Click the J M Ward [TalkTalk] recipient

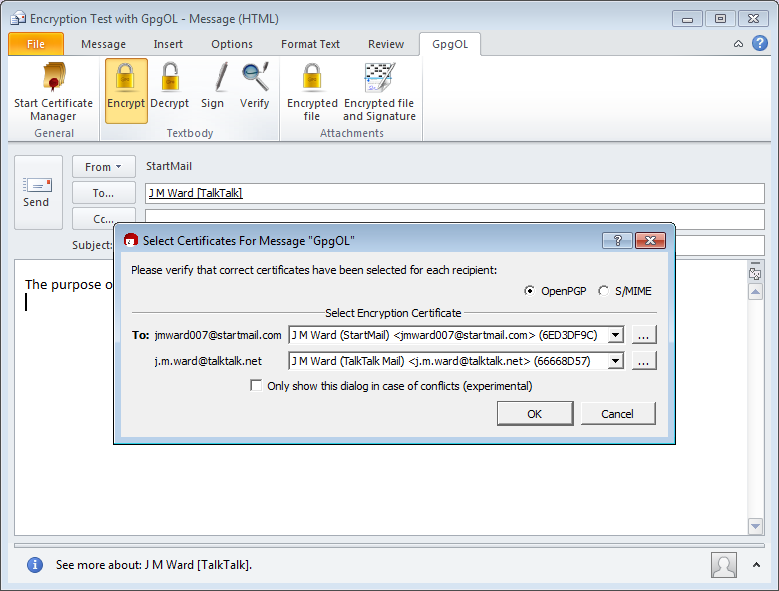(195, 193)
